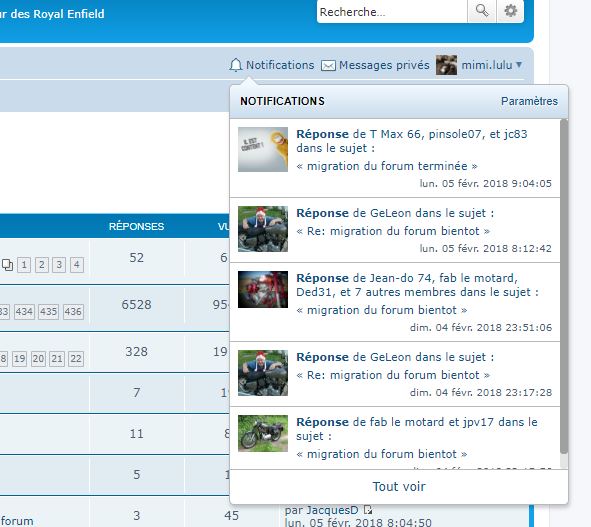
Task: Go to page 21 of 328-reply topic
Action: click(57, 358)
